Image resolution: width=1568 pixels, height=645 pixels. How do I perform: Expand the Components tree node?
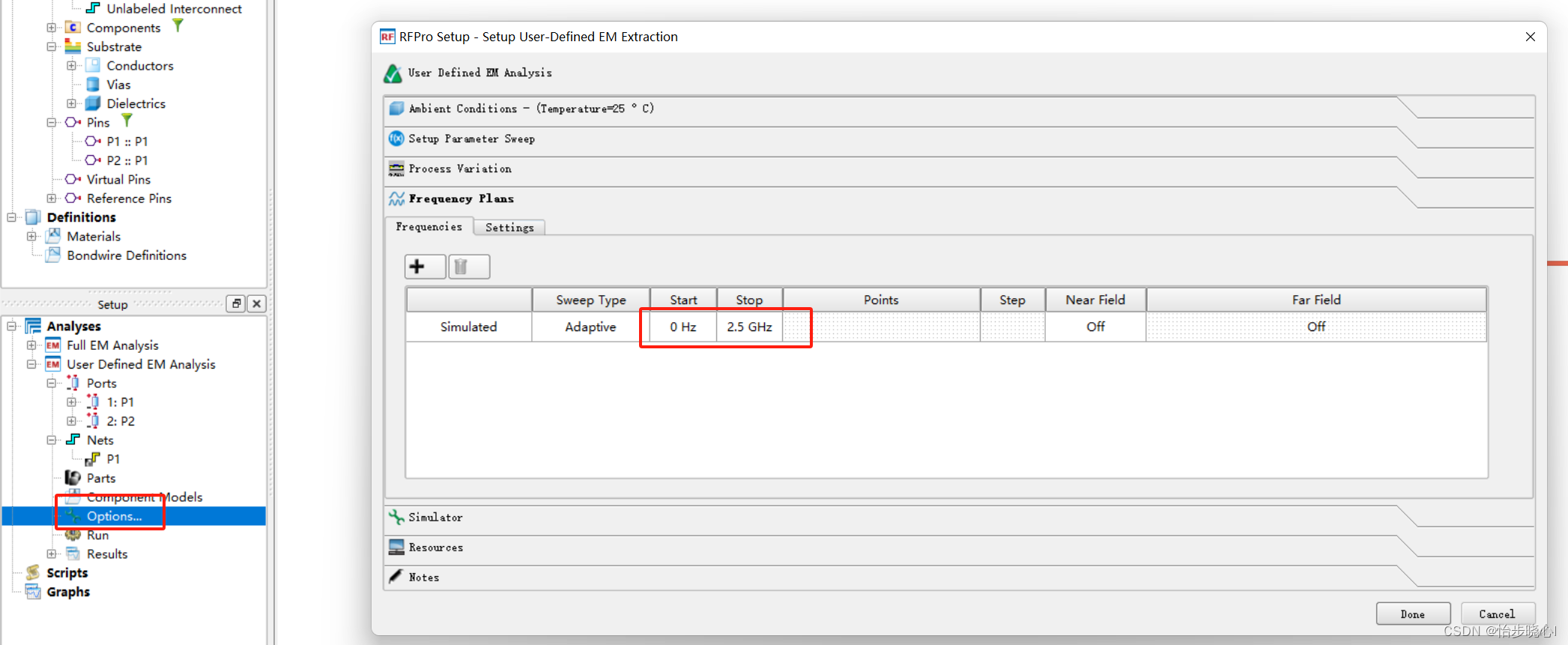52,28
